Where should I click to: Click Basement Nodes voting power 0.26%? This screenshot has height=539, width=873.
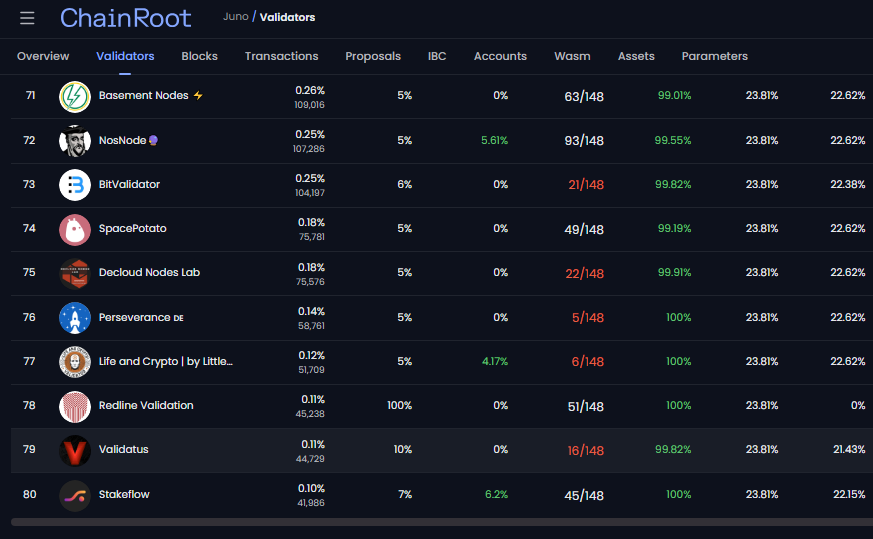click(310, 90)
